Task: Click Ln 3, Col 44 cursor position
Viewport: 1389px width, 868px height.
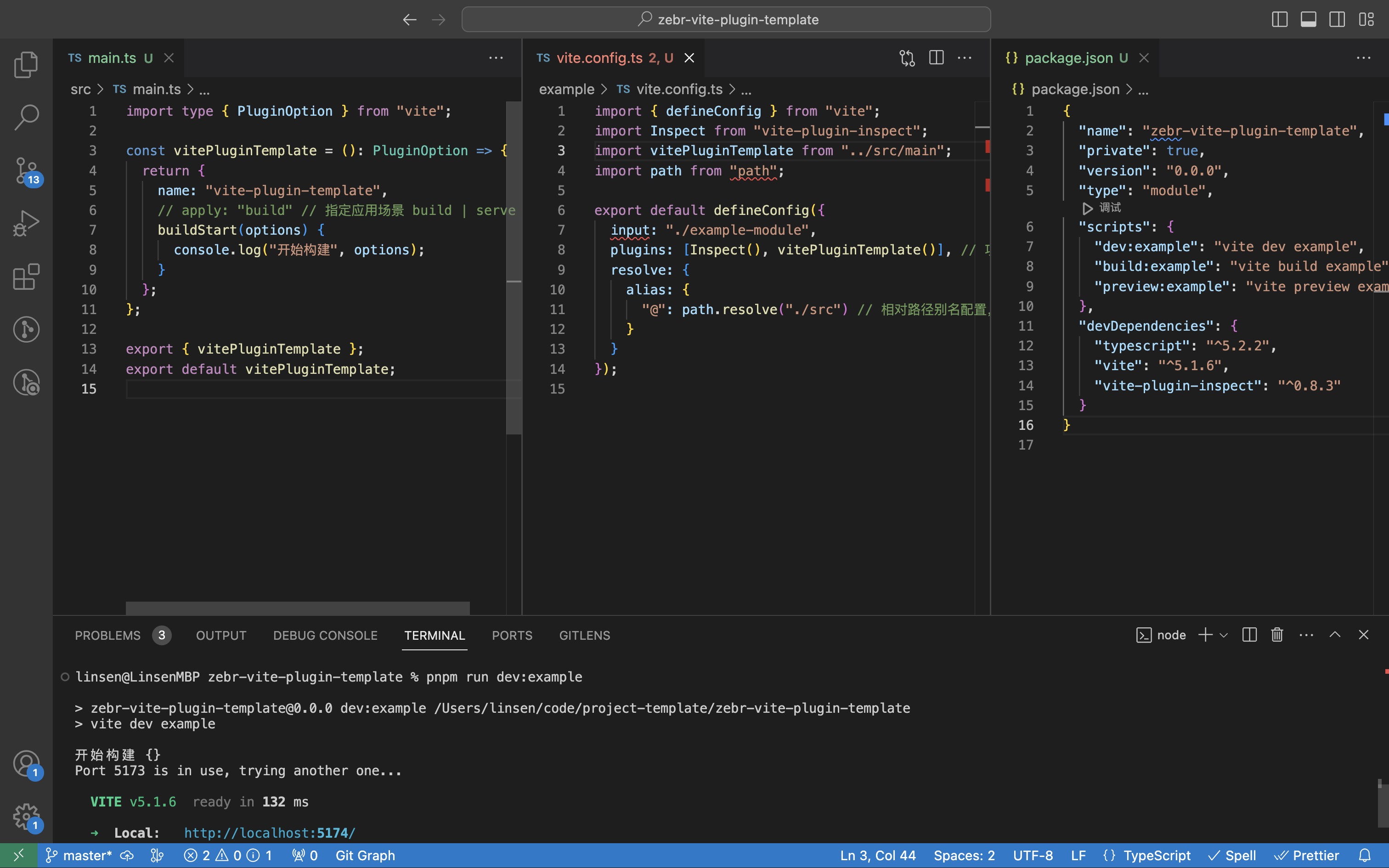Action: pyautogui.click(x=878, y=855)
